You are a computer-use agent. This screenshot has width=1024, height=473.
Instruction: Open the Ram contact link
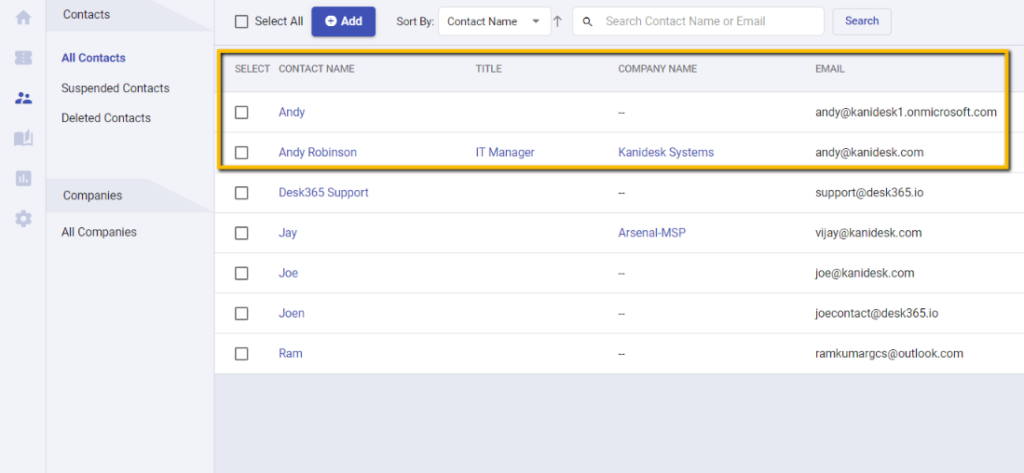[291, 353]
